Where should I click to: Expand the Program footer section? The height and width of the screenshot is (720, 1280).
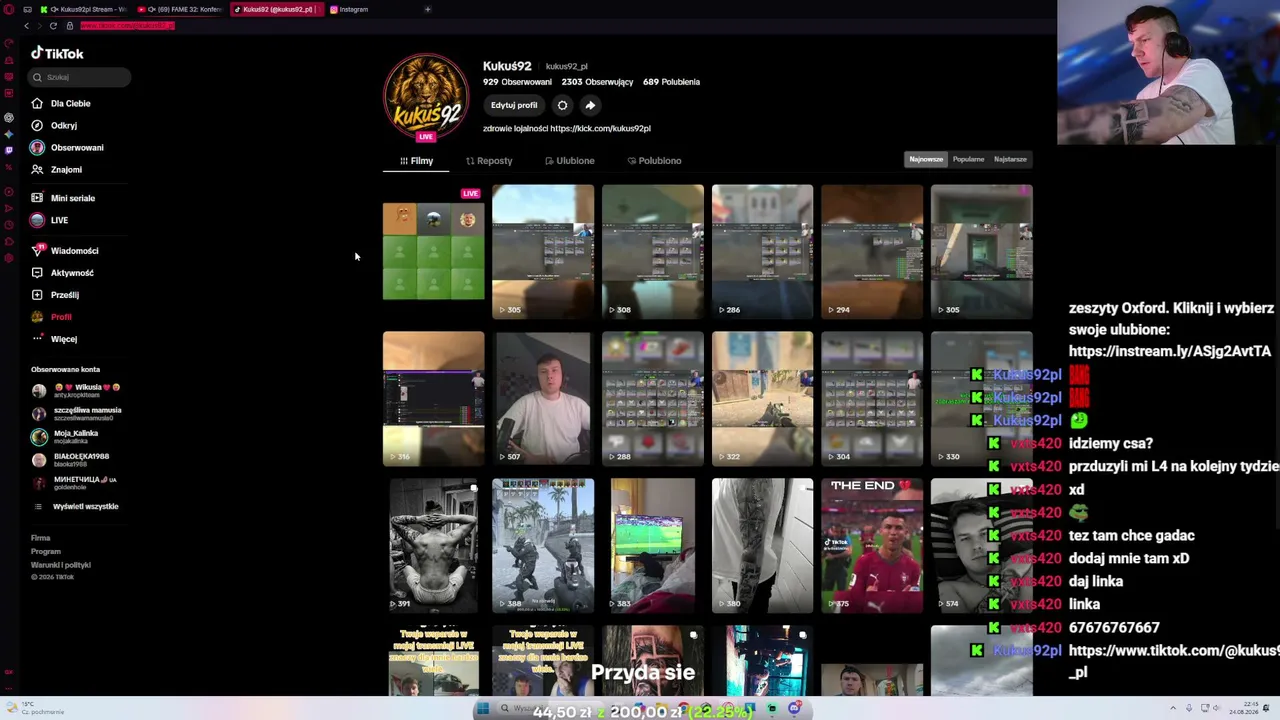pos(46,551)
